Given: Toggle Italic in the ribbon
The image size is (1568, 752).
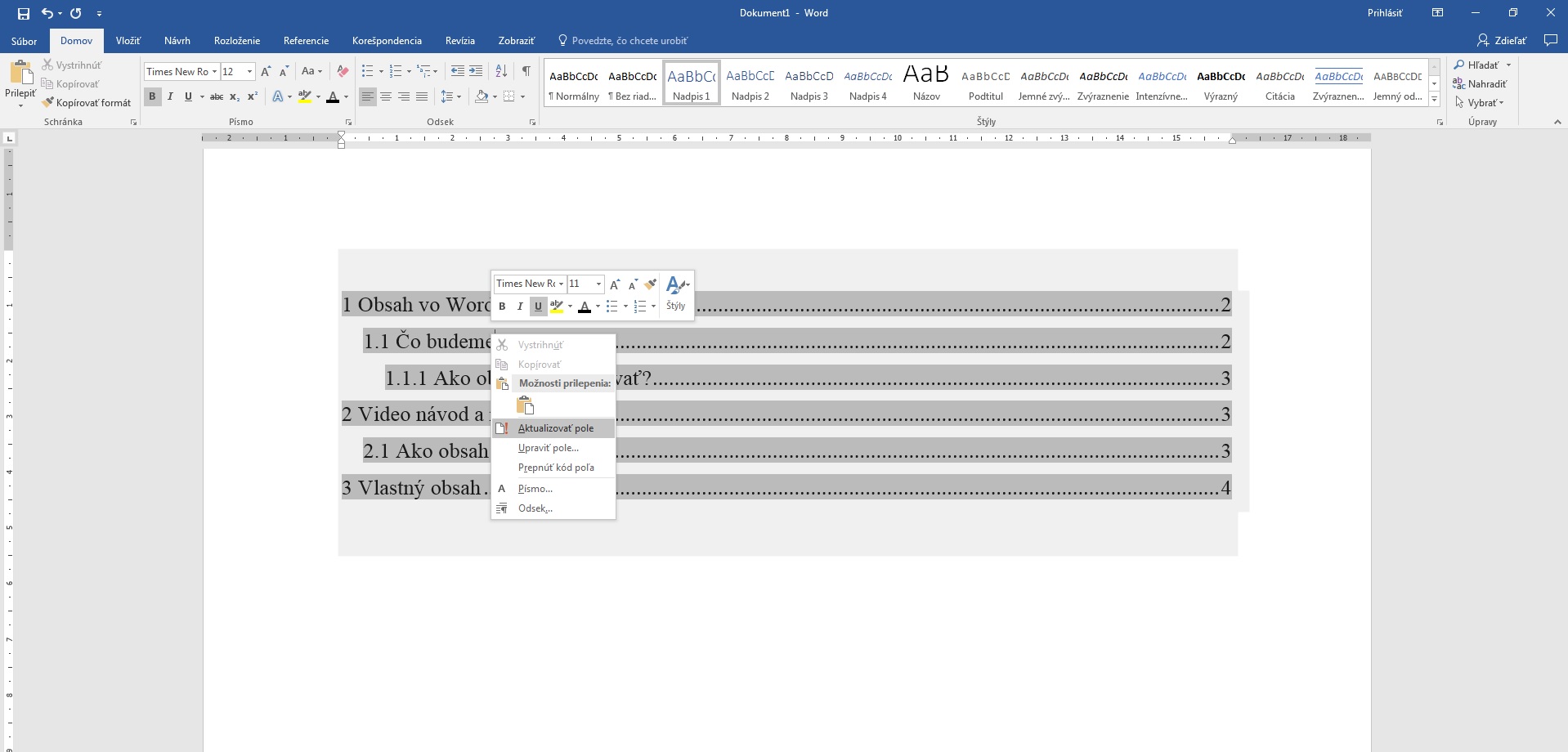Looking at the screenshot, I should (x=170, y=96).
